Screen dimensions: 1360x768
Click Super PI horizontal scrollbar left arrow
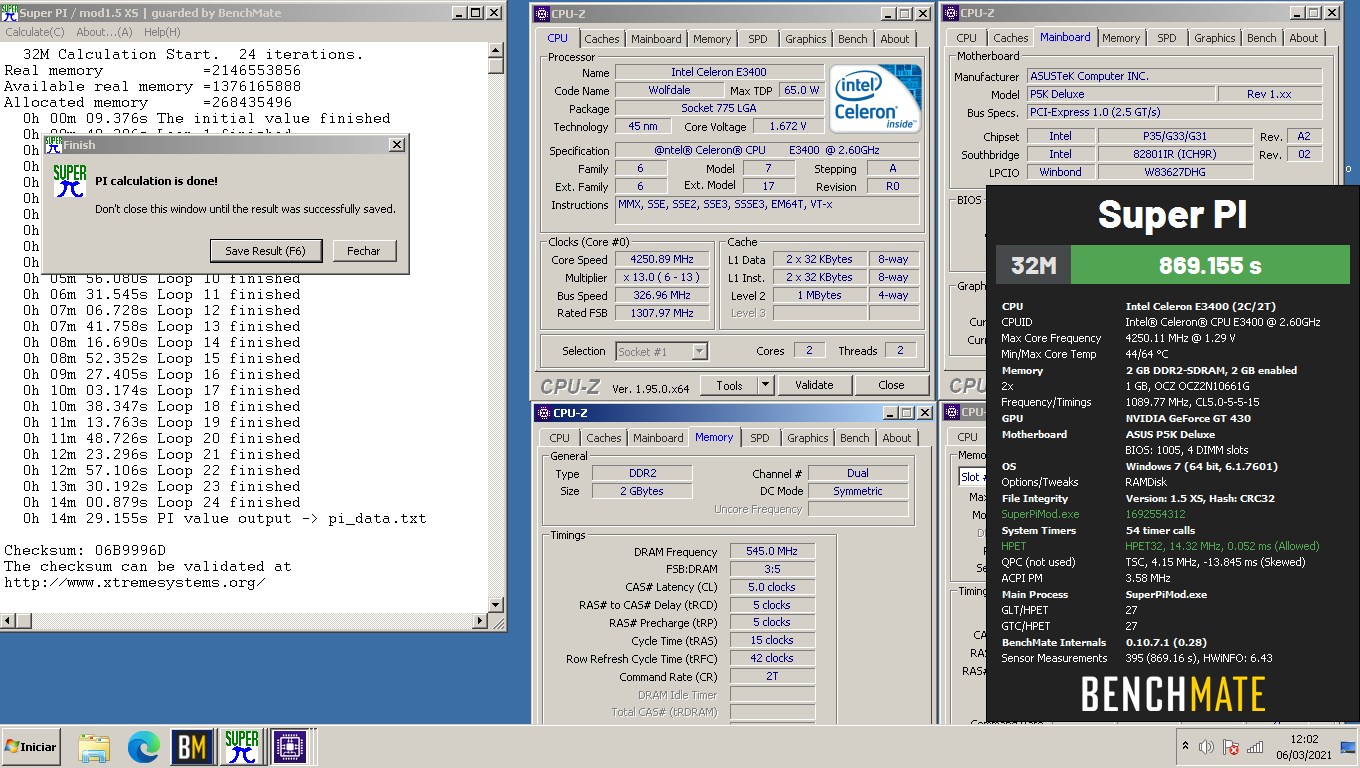pos(8,622)
